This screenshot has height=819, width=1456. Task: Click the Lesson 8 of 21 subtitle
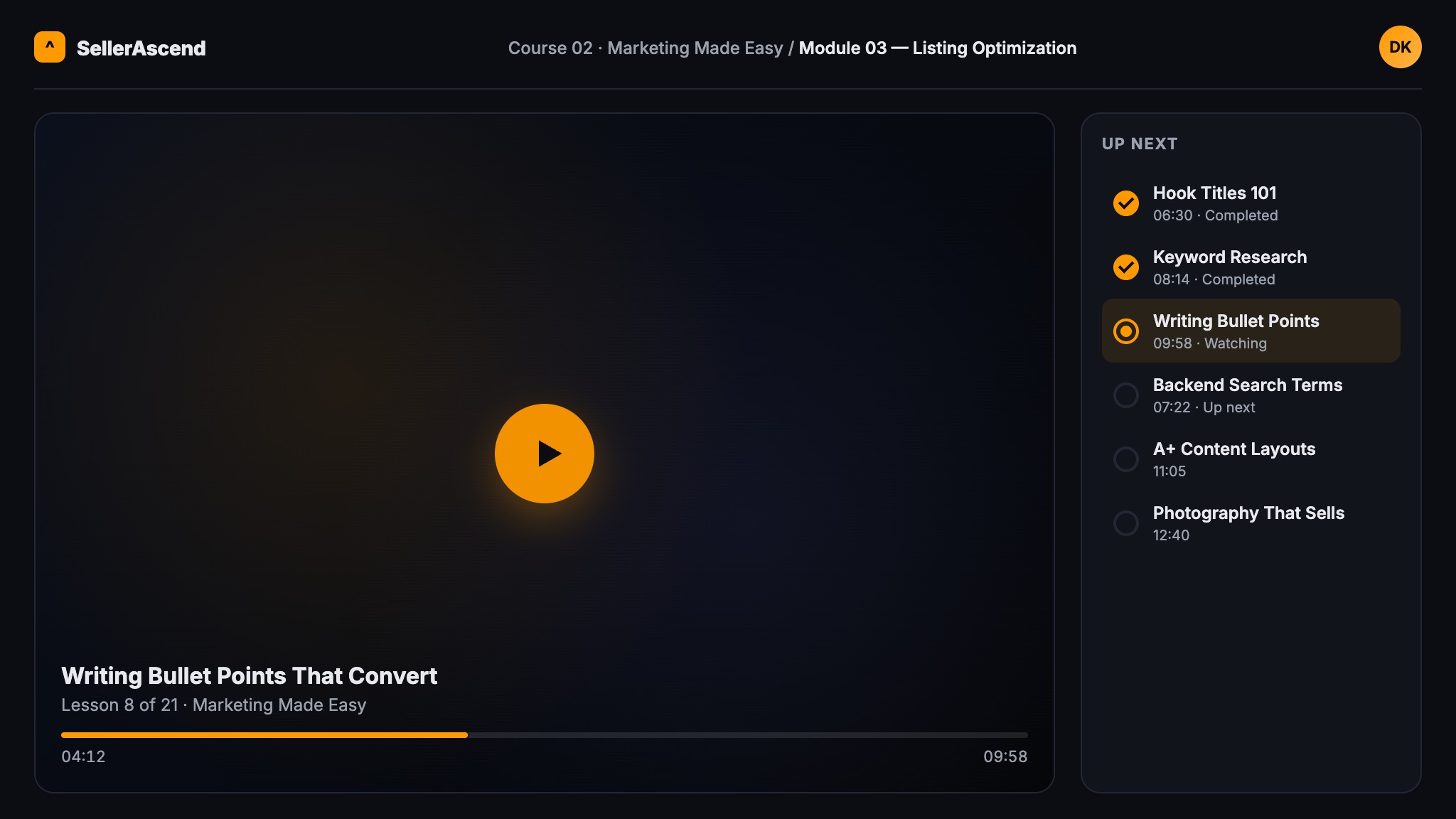pyautogui.click(x=214, y=705)
